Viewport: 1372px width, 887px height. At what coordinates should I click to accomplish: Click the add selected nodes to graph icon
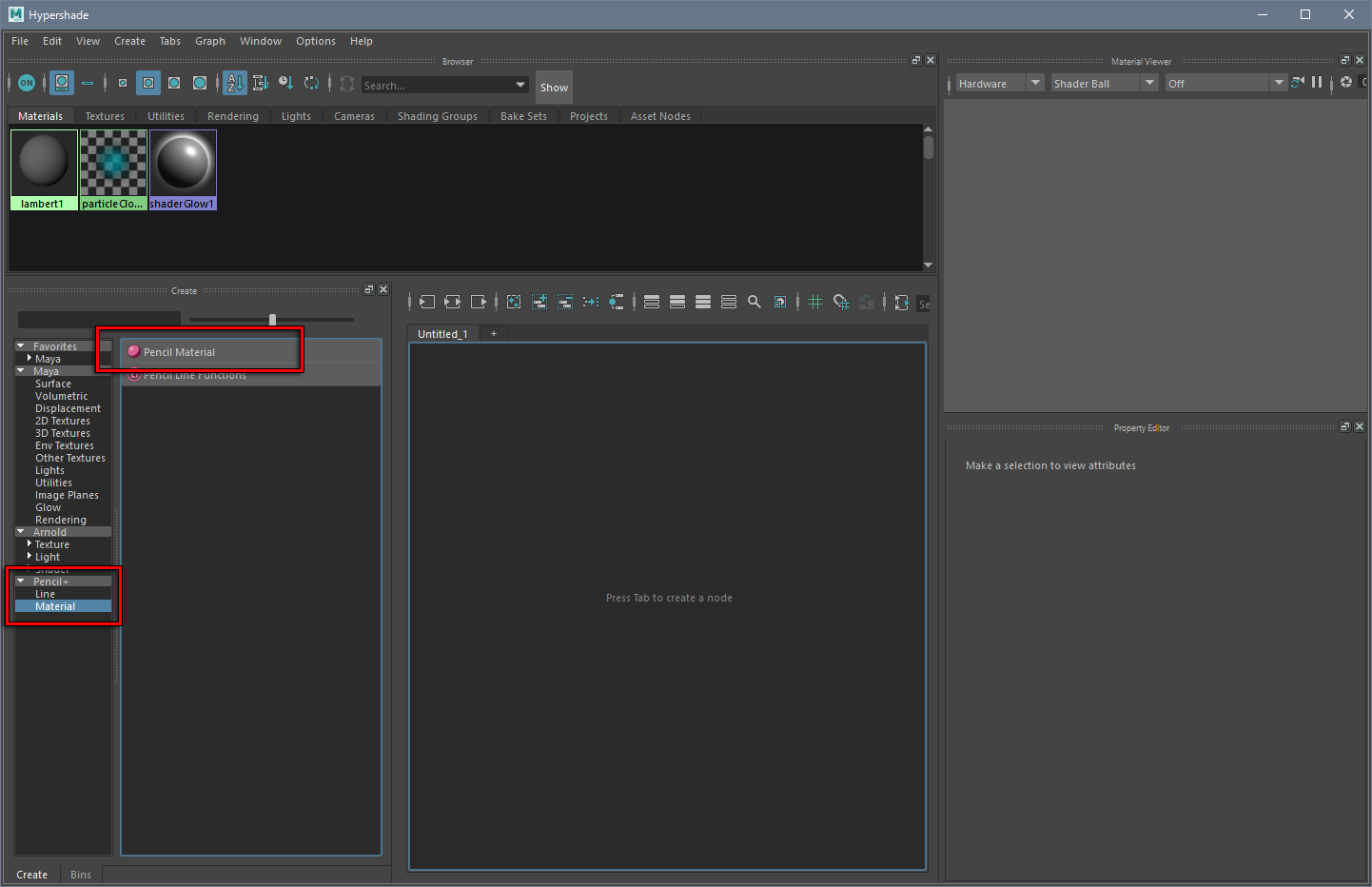click(539, 302)
